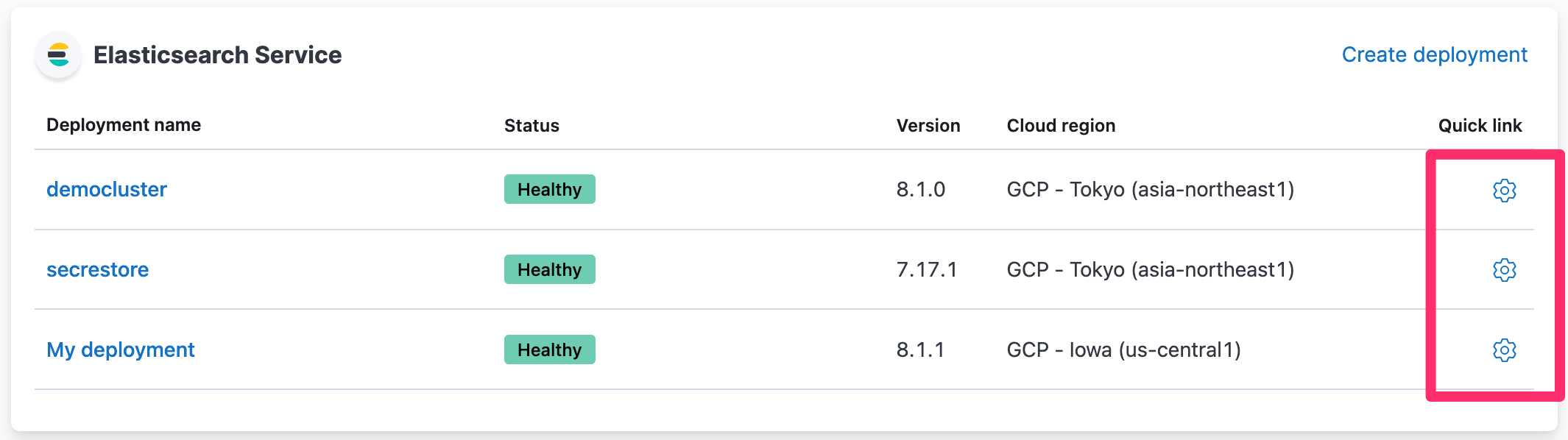This screenshot has width=1568, height=440.
Task: Click the Elasticsearch Service logo icon
Action: (x=58, y=55)
